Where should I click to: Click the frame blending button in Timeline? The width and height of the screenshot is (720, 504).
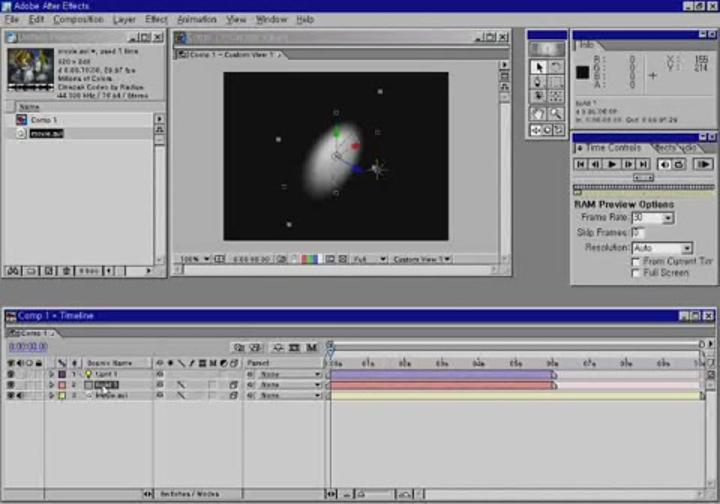(x=294, y=347)
